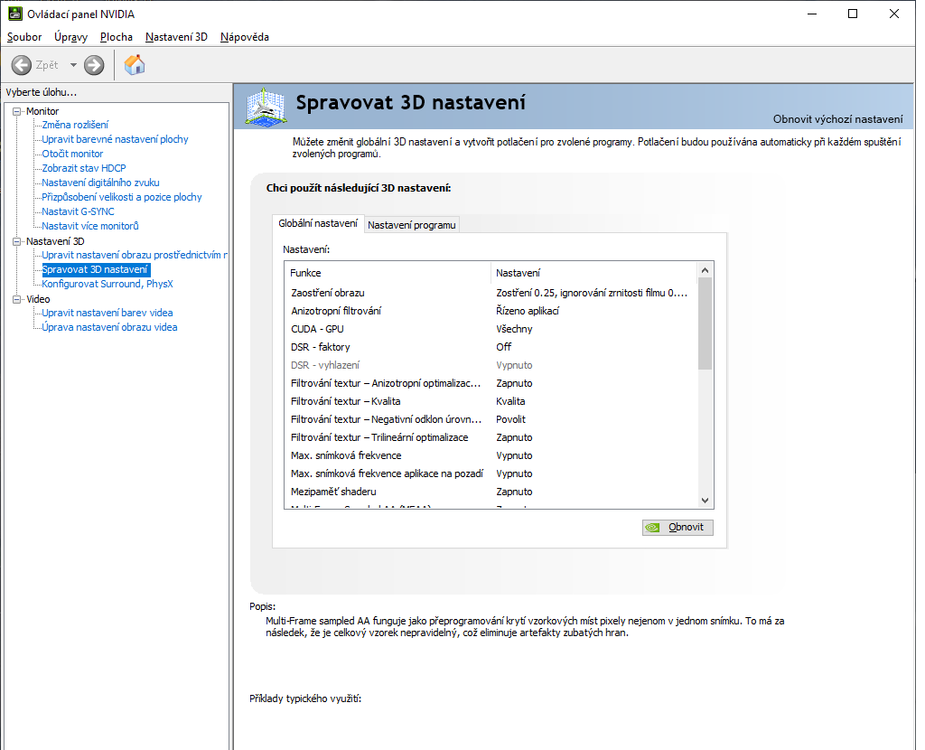Open Upravit nastavení obrazu prostřednictvím task
The width and height of the screenshot is (925, 750).
pos(135,255)
